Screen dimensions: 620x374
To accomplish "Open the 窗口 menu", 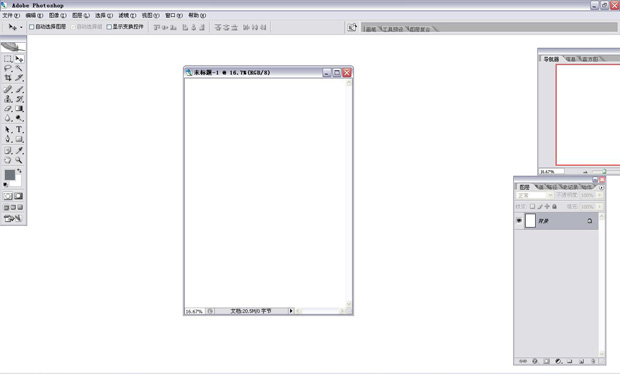I will (174, 15).
